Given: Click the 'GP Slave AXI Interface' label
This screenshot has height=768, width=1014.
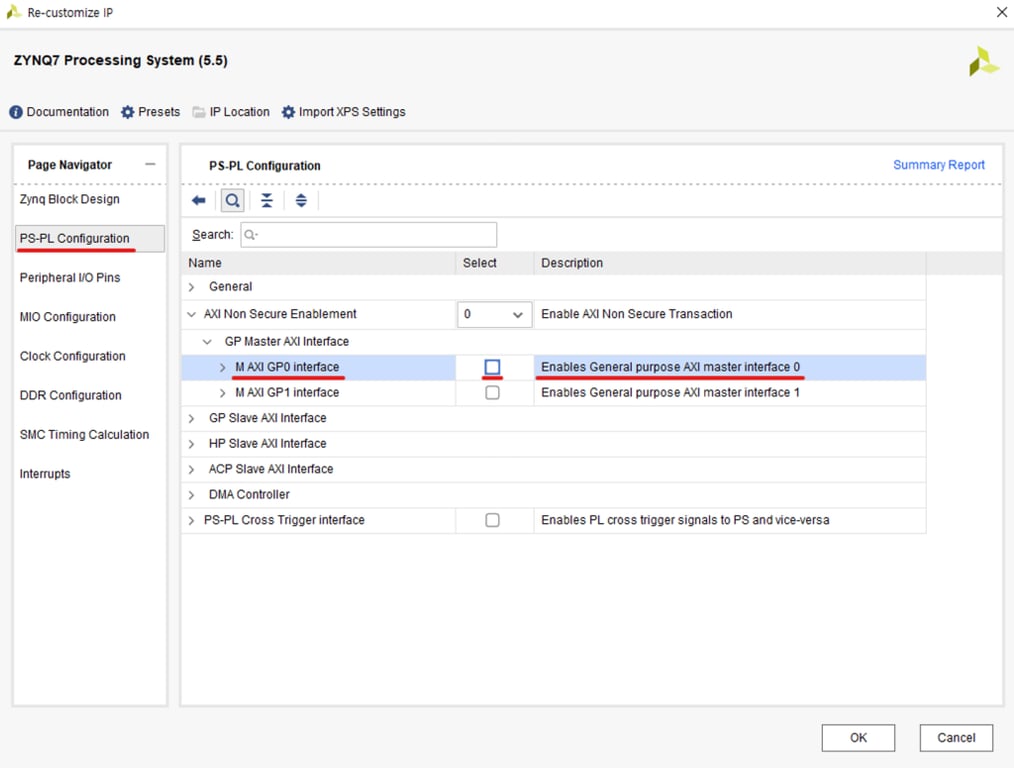Looking at the screenshot, I should [267, 418].
